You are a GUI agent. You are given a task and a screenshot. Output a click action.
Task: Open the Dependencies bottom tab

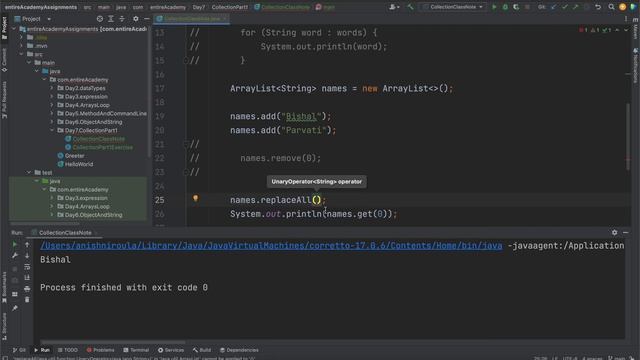(x=239, y=350)
